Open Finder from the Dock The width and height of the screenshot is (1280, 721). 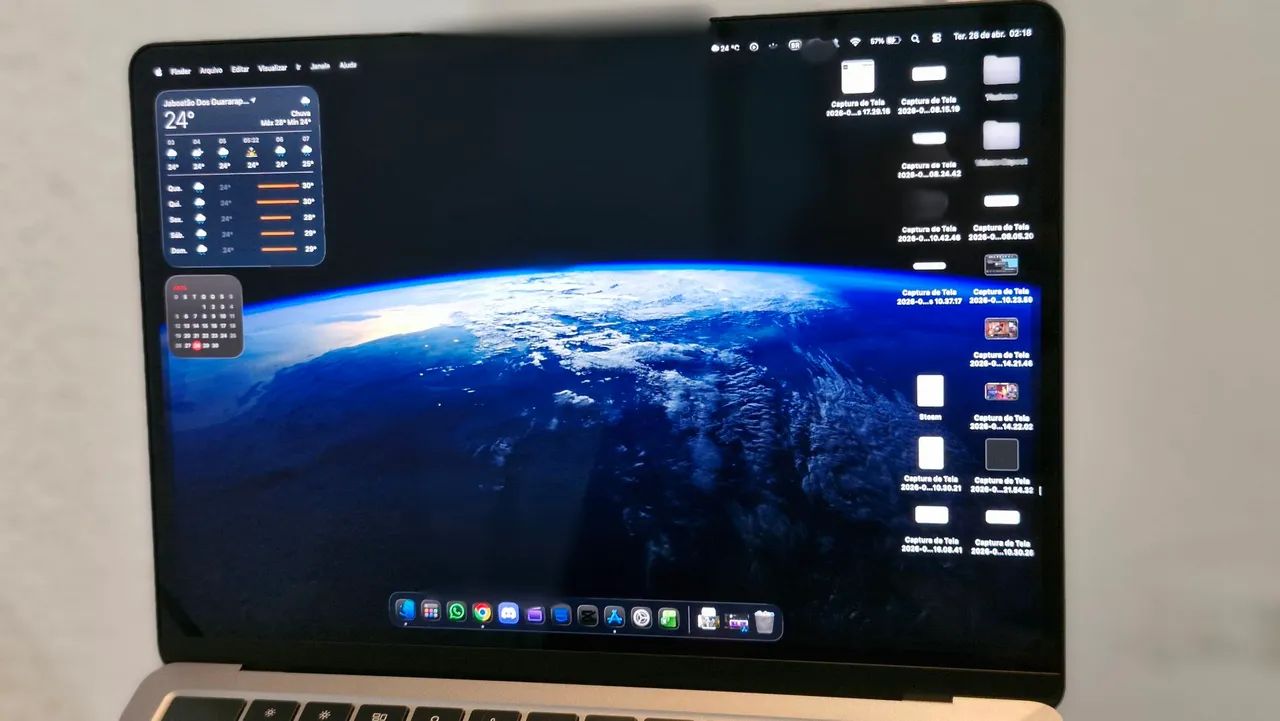pyautogui.click(x=405, y=609)
